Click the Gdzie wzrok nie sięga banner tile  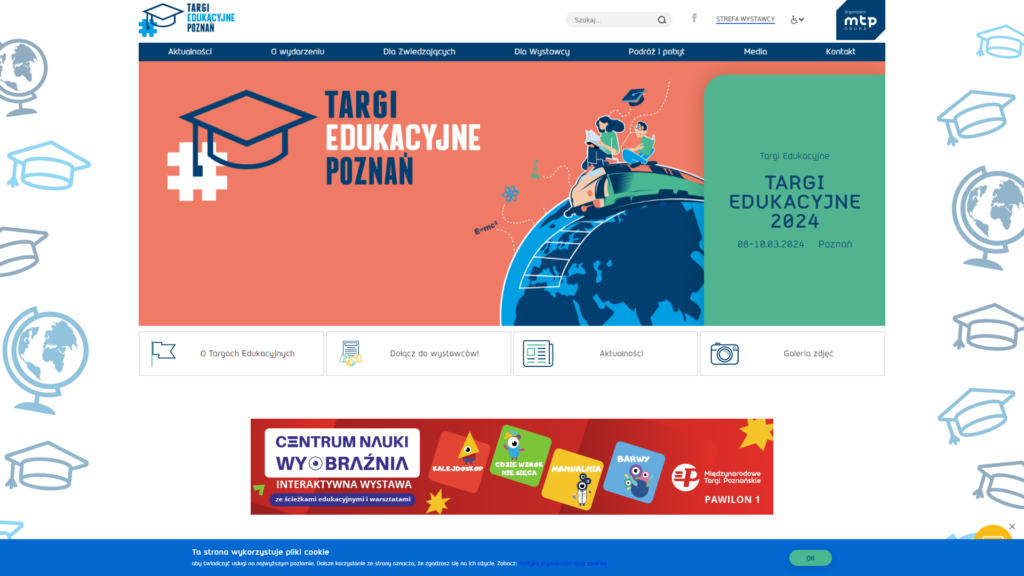tap(519, 455)
